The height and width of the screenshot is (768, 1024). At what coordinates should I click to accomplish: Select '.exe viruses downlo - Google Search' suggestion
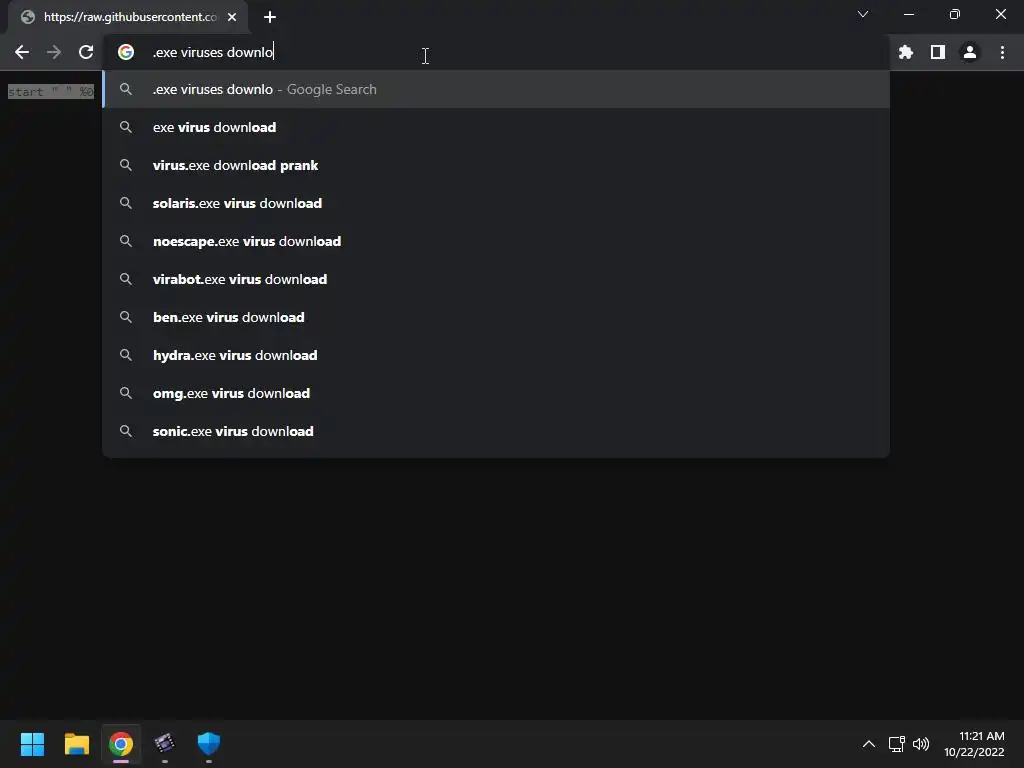click(x=496, y=89)
